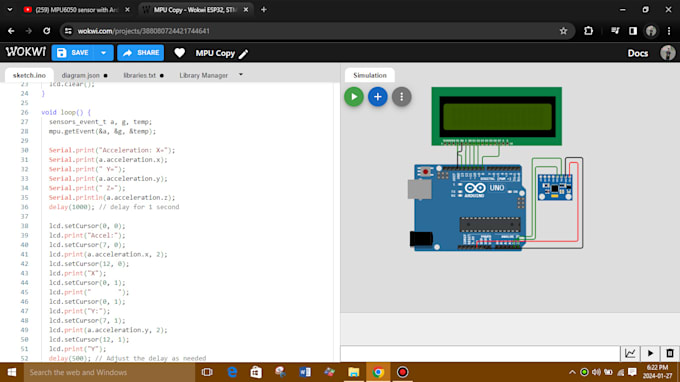Image resolution: width=680 pixels, height=382 pixels.
Task: Click the Search the web and Windows box
Action: pyautogui.click(x=109, y=372)
